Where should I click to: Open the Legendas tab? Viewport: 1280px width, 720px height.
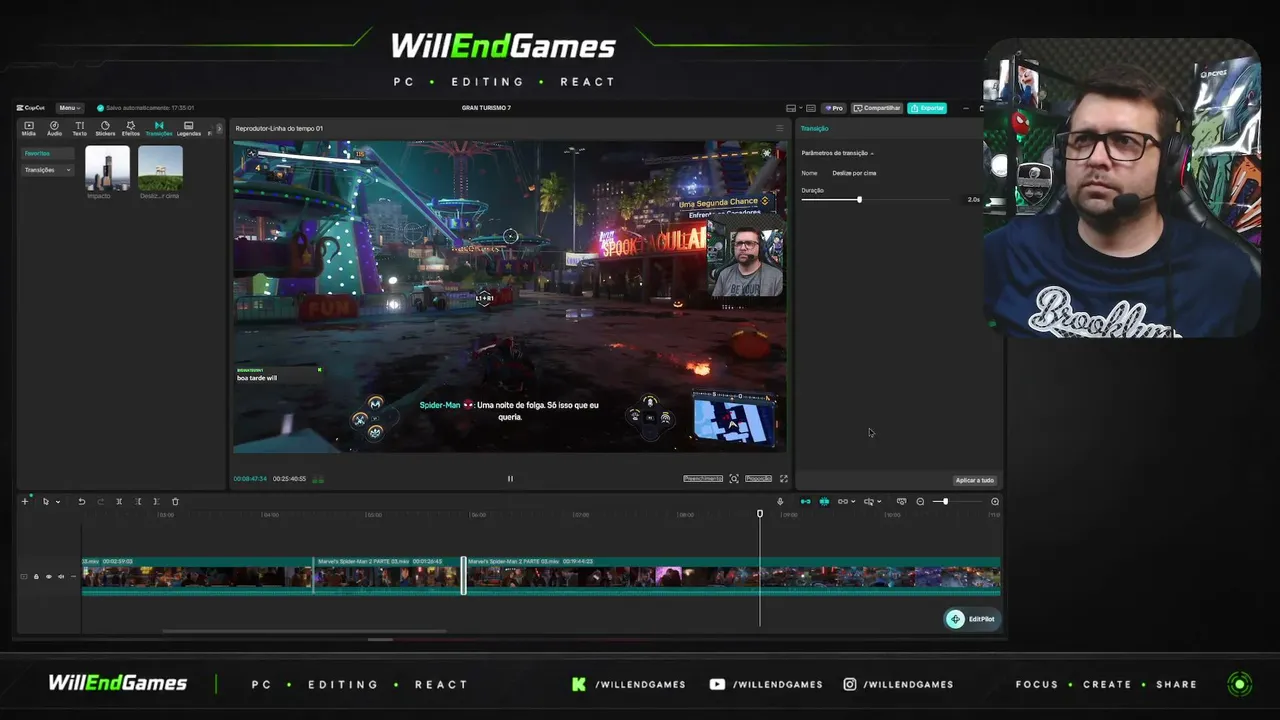click(x=188, y=128)
